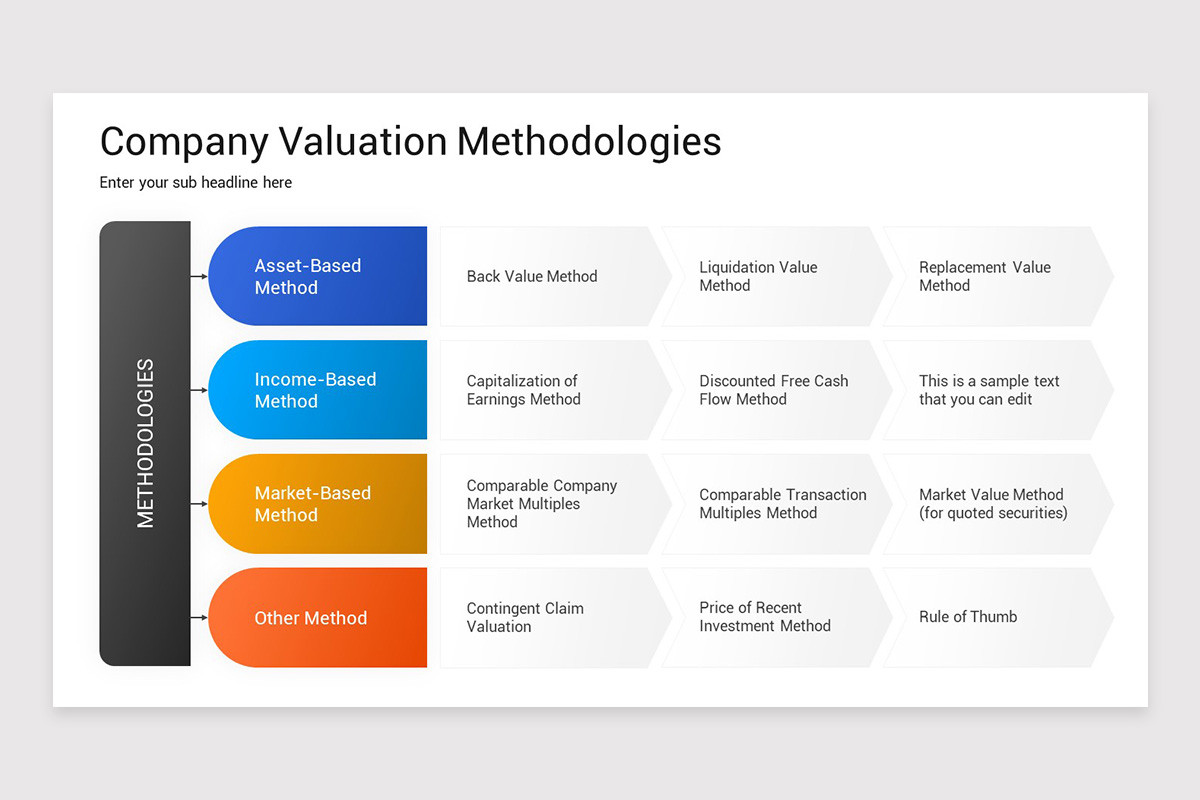Click the Back Value Method arrow box

(x=555, y=276)
